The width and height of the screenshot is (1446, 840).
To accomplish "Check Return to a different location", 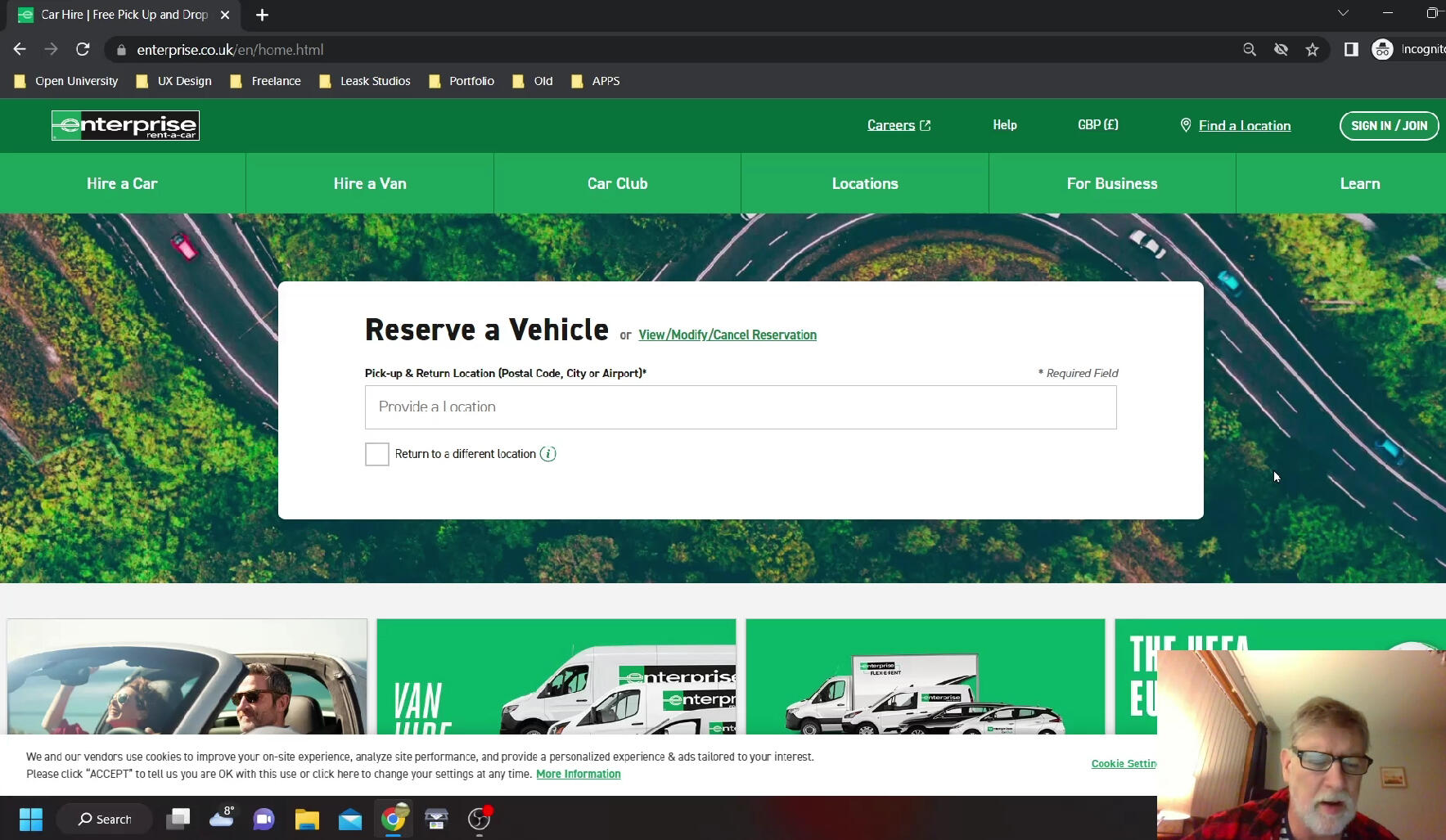I will coord(377,454).
